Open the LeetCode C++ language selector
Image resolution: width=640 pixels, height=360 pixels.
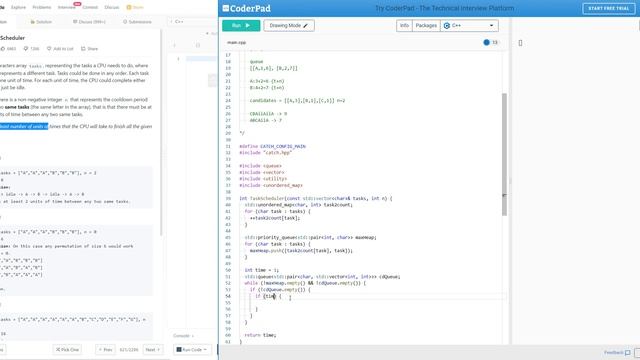(179, 22)
